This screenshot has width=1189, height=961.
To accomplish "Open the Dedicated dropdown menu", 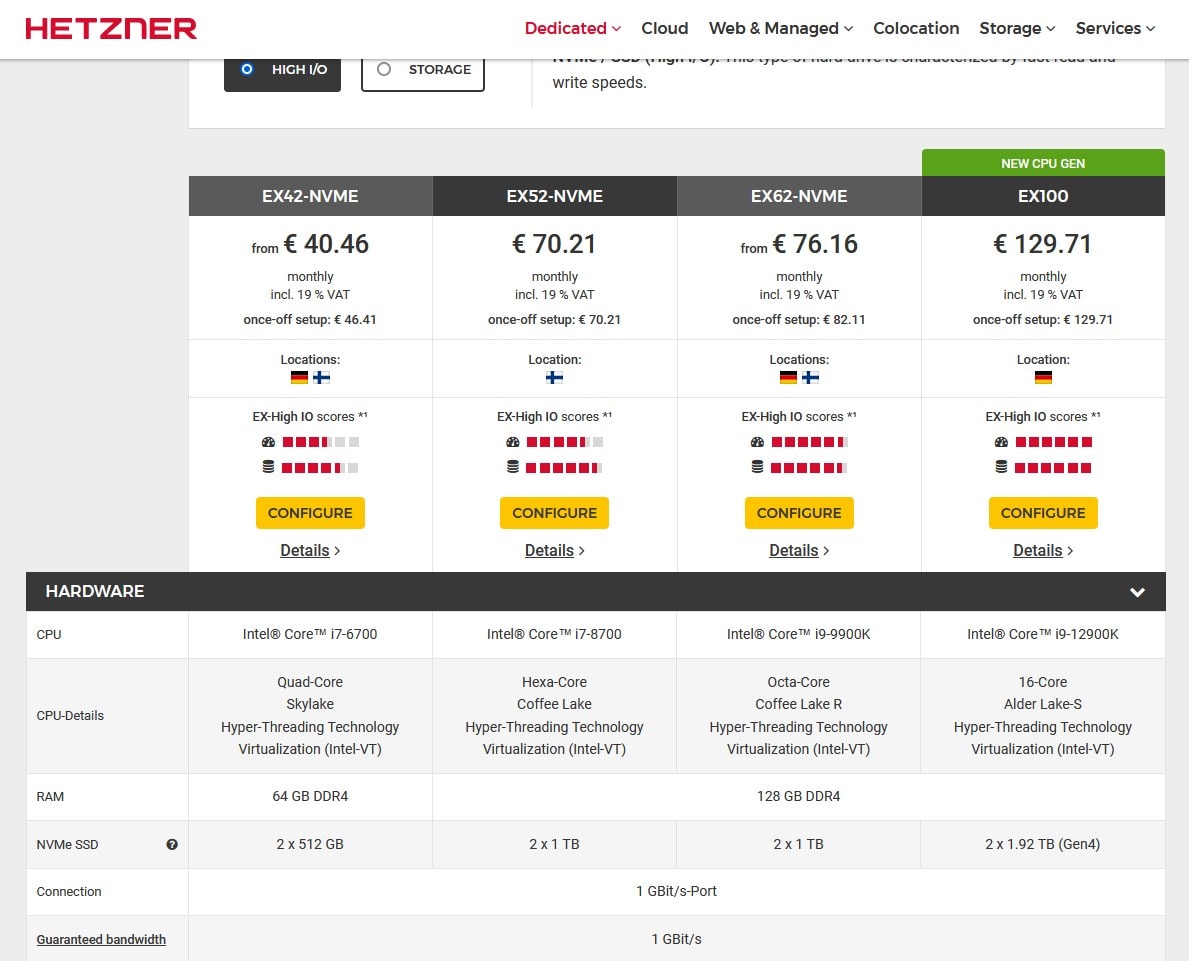I will click(x=572, y=28).
